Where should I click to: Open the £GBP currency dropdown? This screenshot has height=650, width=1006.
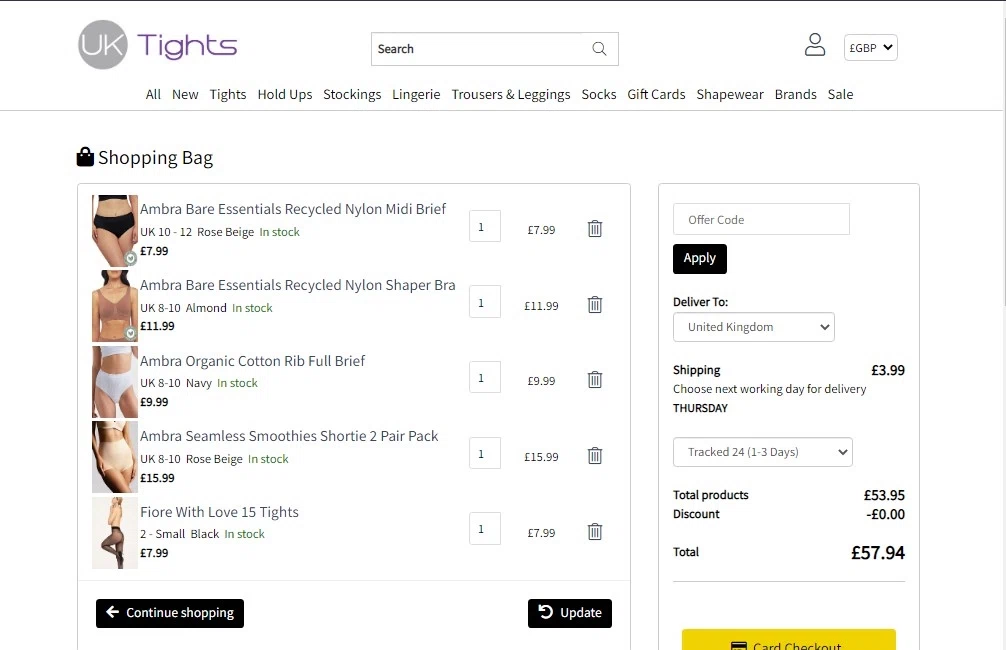tap(871, 47)
